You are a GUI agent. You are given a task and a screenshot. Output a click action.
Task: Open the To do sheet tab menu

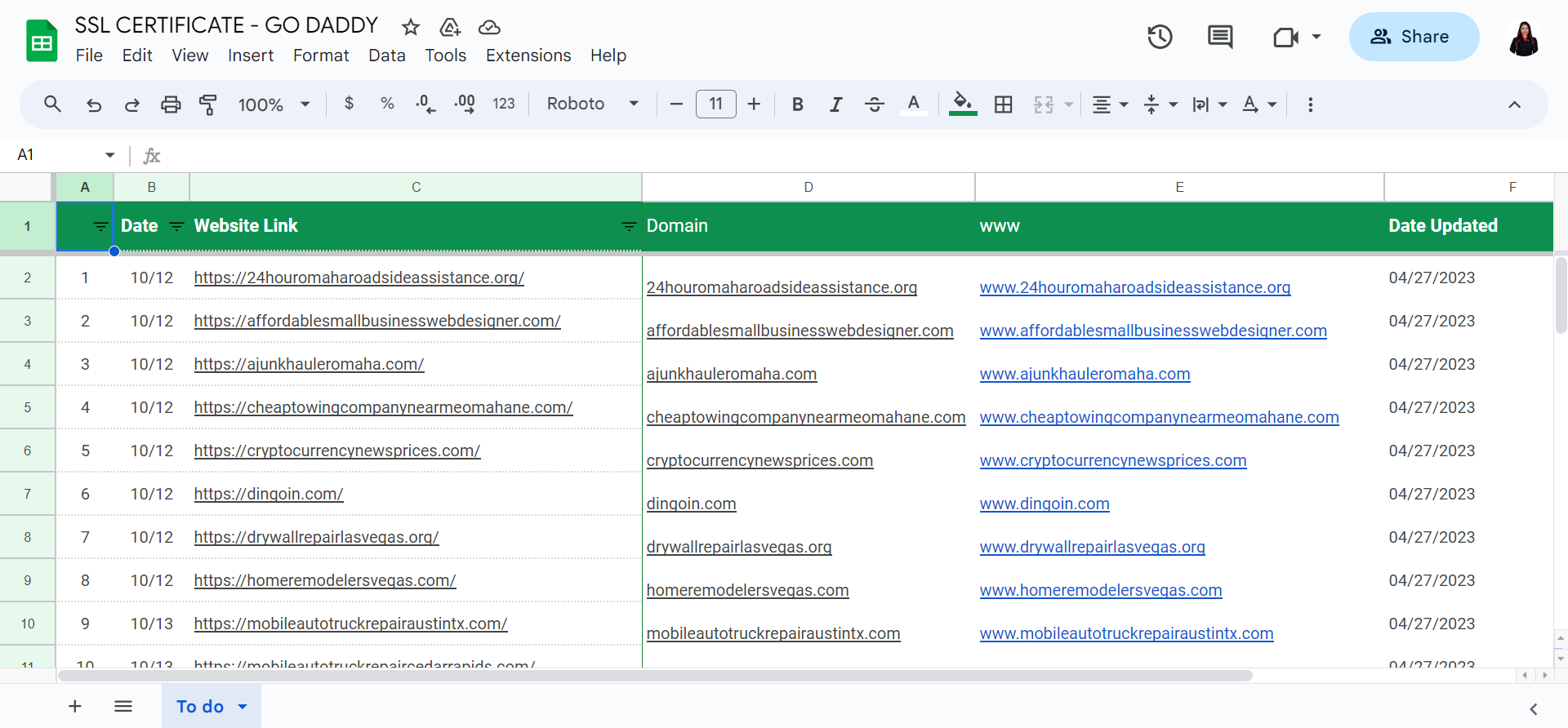(x=243, y=707)
